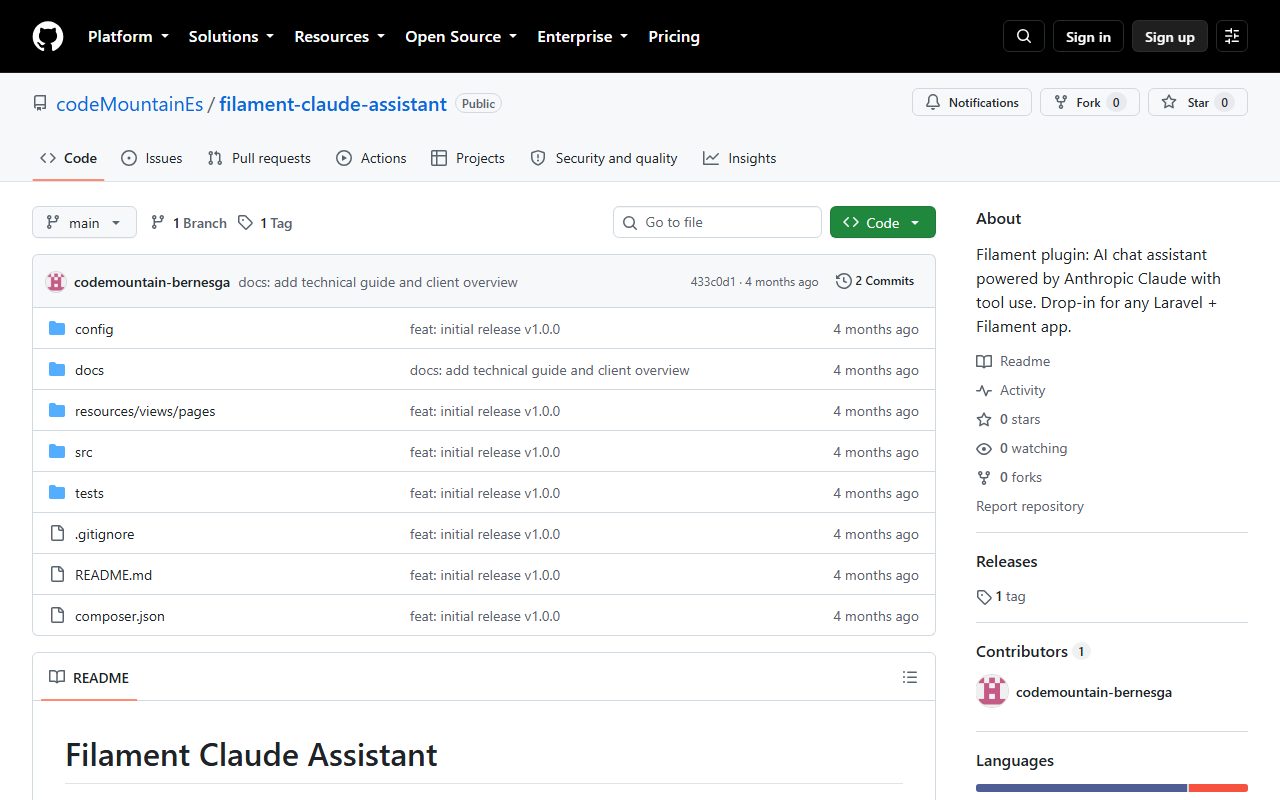This screenshot has height=800, width=1280.
Task: Expand the Enterprise menu
Action: click(582, 36)
